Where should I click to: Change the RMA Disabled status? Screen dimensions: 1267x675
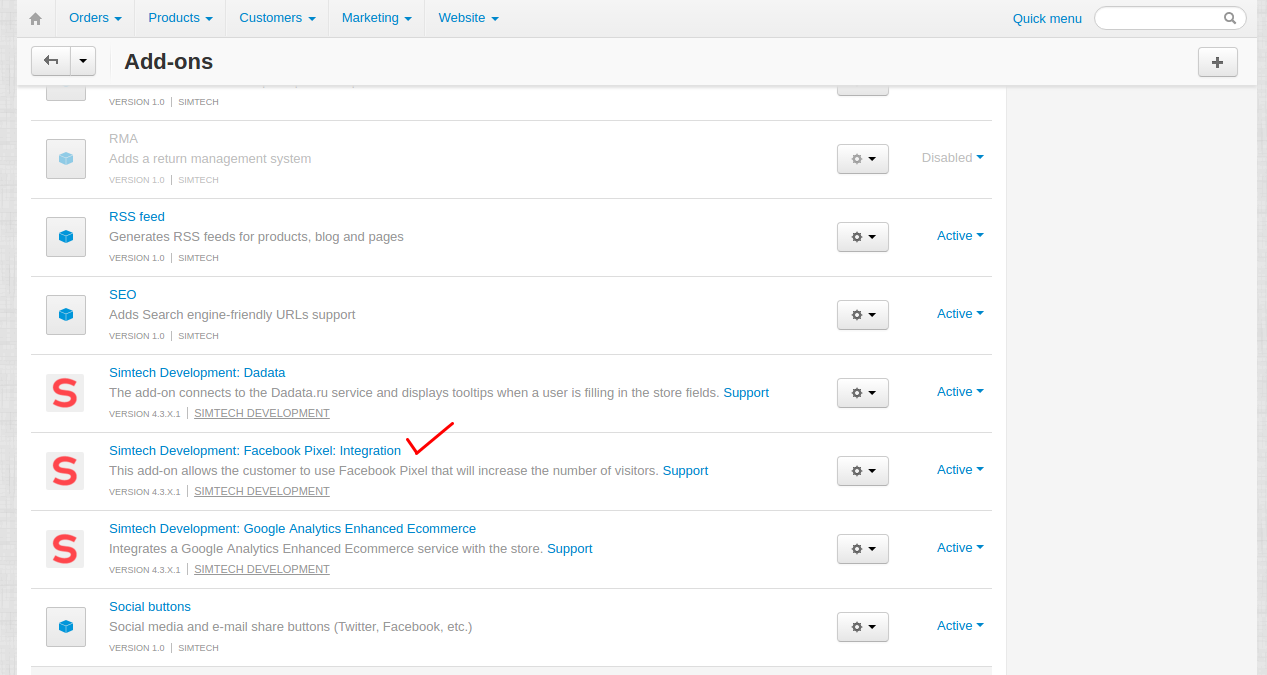[952, 158]
